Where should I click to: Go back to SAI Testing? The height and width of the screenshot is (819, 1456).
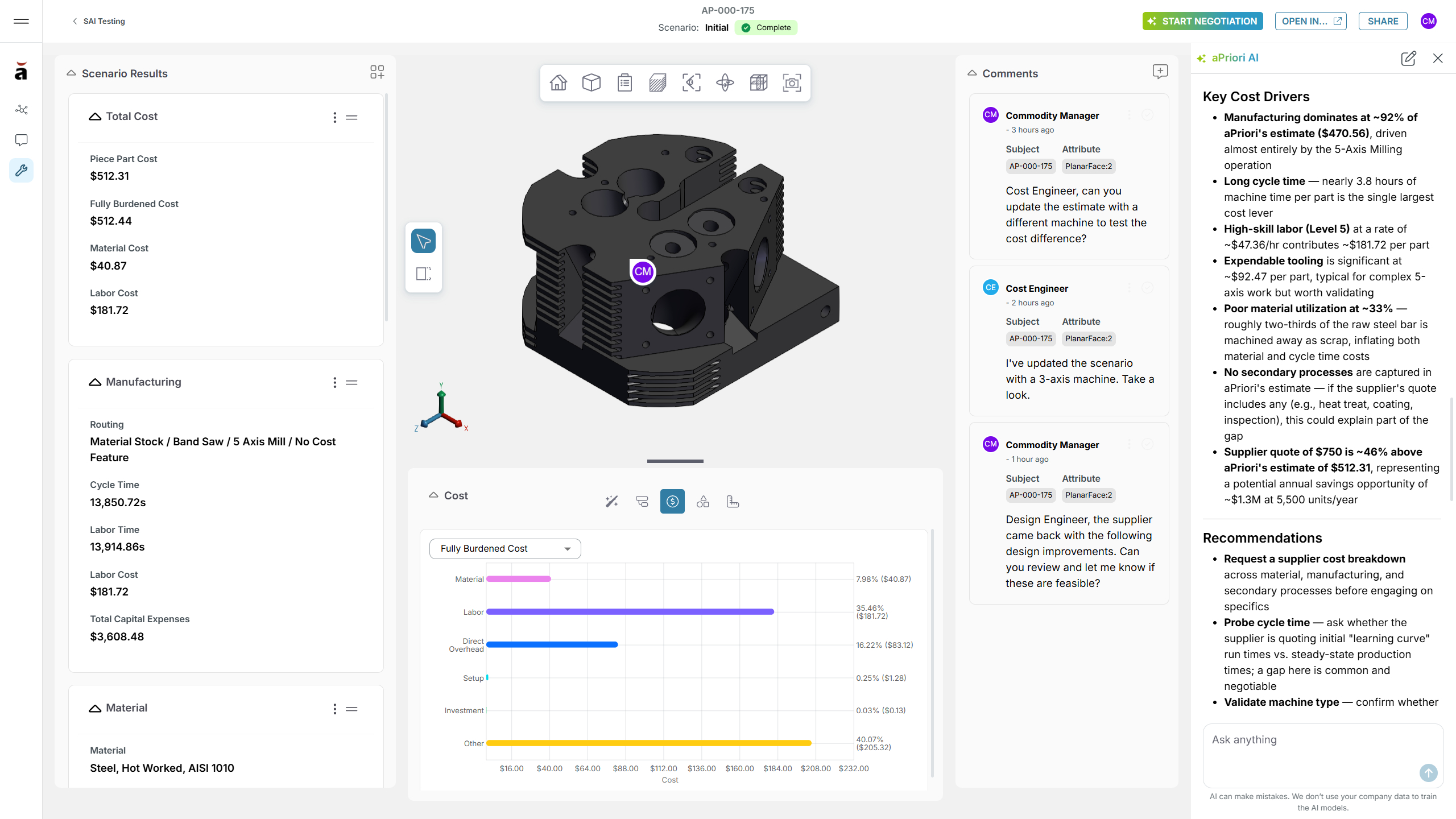coord(98,21)
